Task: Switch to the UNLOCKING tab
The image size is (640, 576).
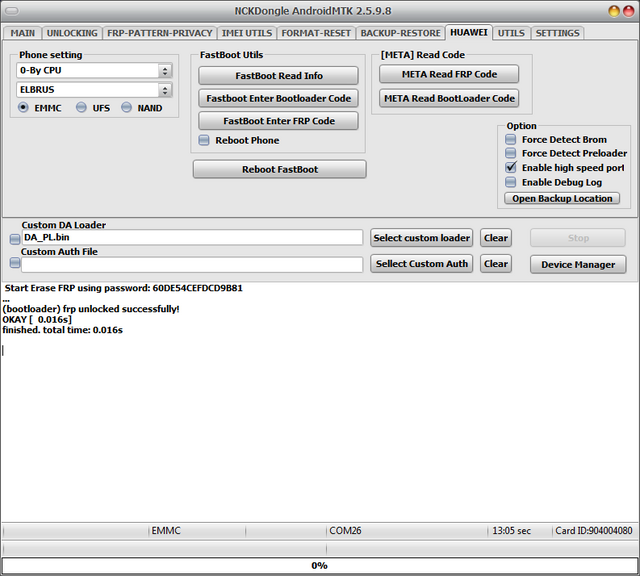Action: coord(72,33)
